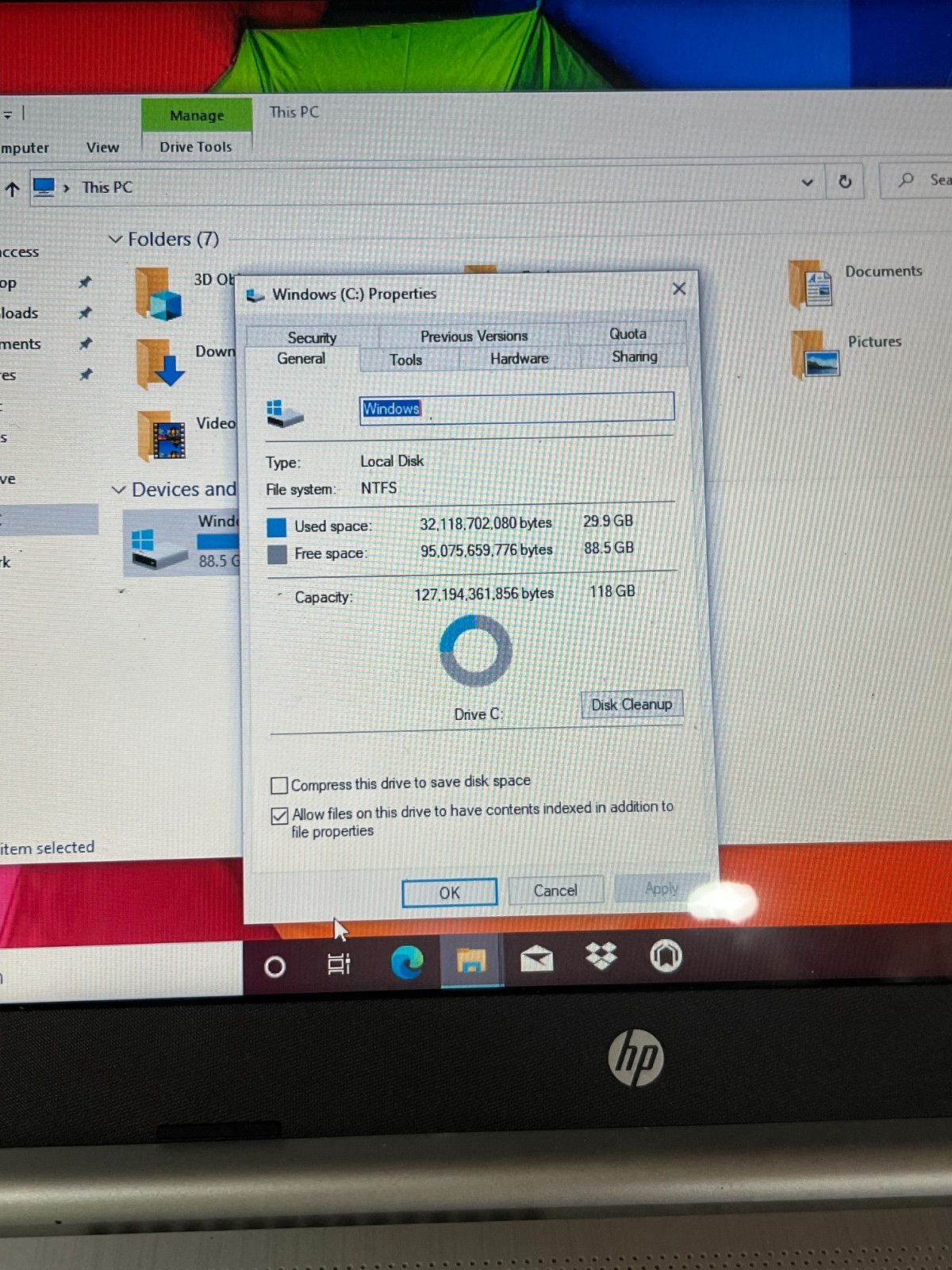
Task: Open the Quota tab
Action: coord(628,333)
